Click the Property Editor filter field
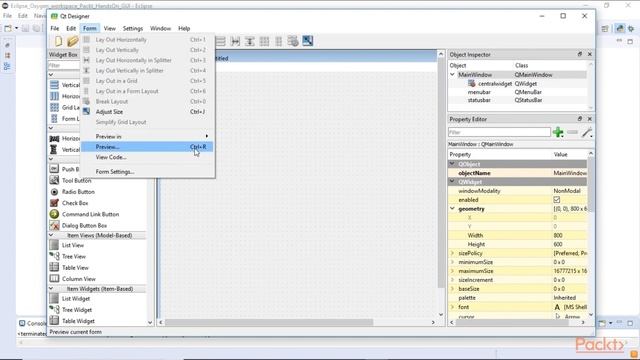The height and width of the screenshot is (360, 640). (499, 132)
